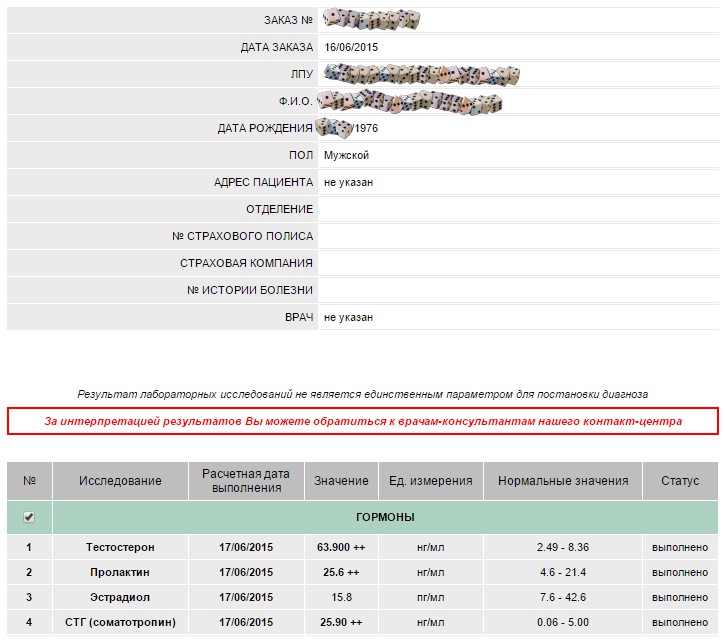Click the order date value 16/06/2015
The image size is (725, 643).
pos(351,47)
